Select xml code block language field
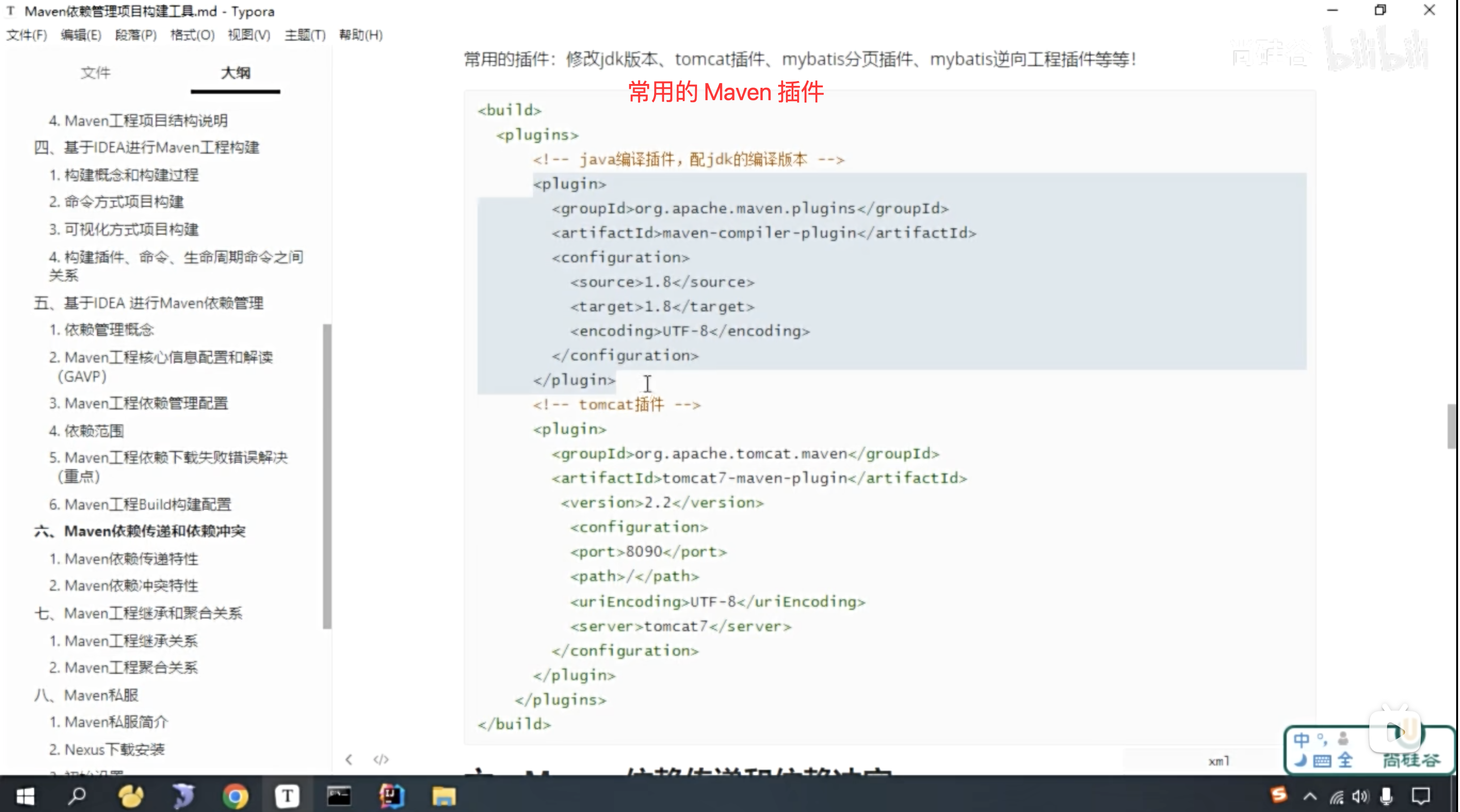 1219,761
